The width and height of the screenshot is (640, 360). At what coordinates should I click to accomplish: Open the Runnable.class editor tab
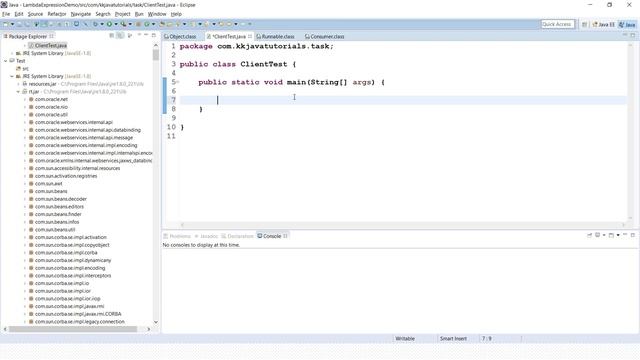point(276,36)
